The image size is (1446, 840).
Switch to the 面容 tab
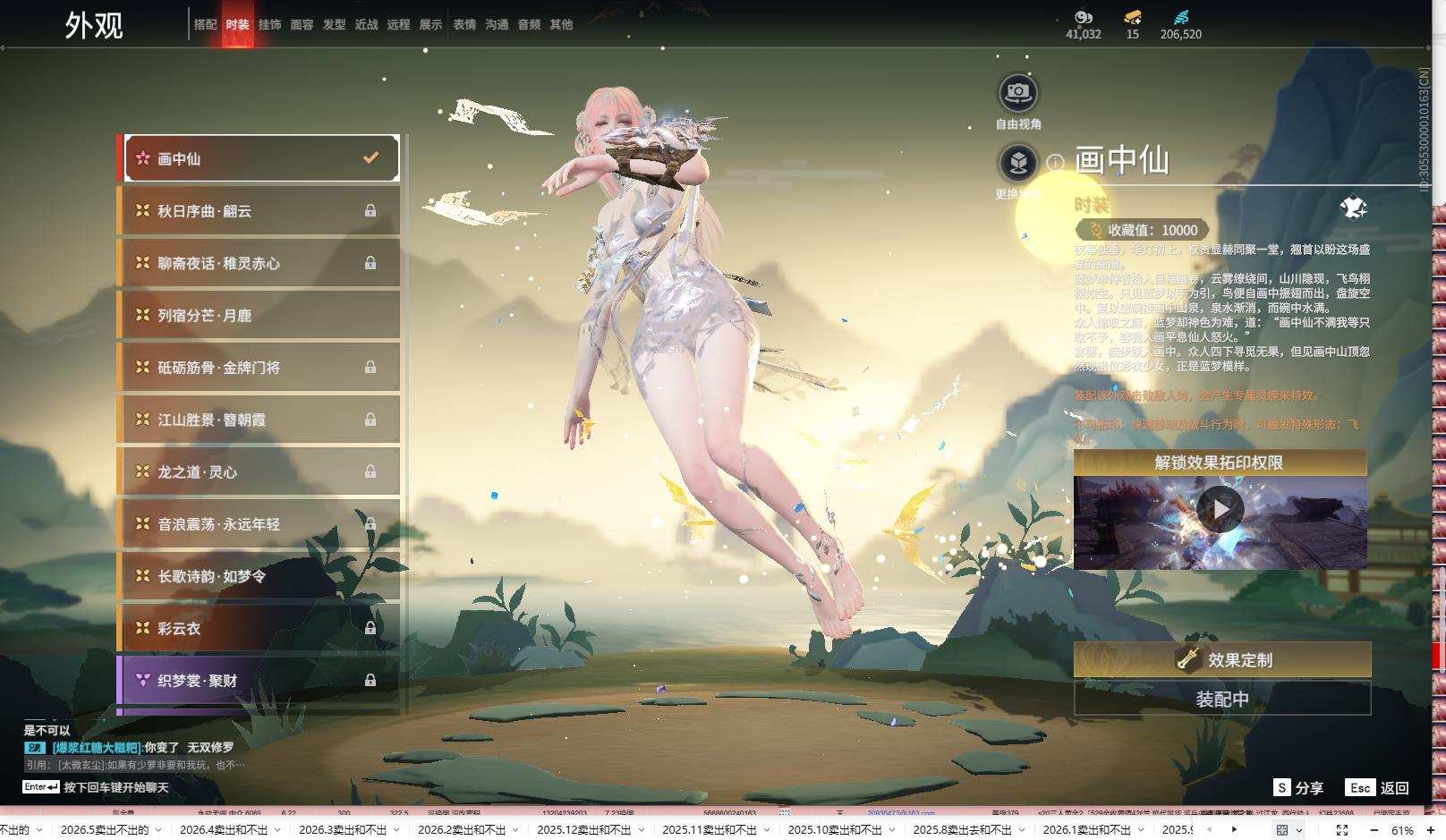click(302, 24)
